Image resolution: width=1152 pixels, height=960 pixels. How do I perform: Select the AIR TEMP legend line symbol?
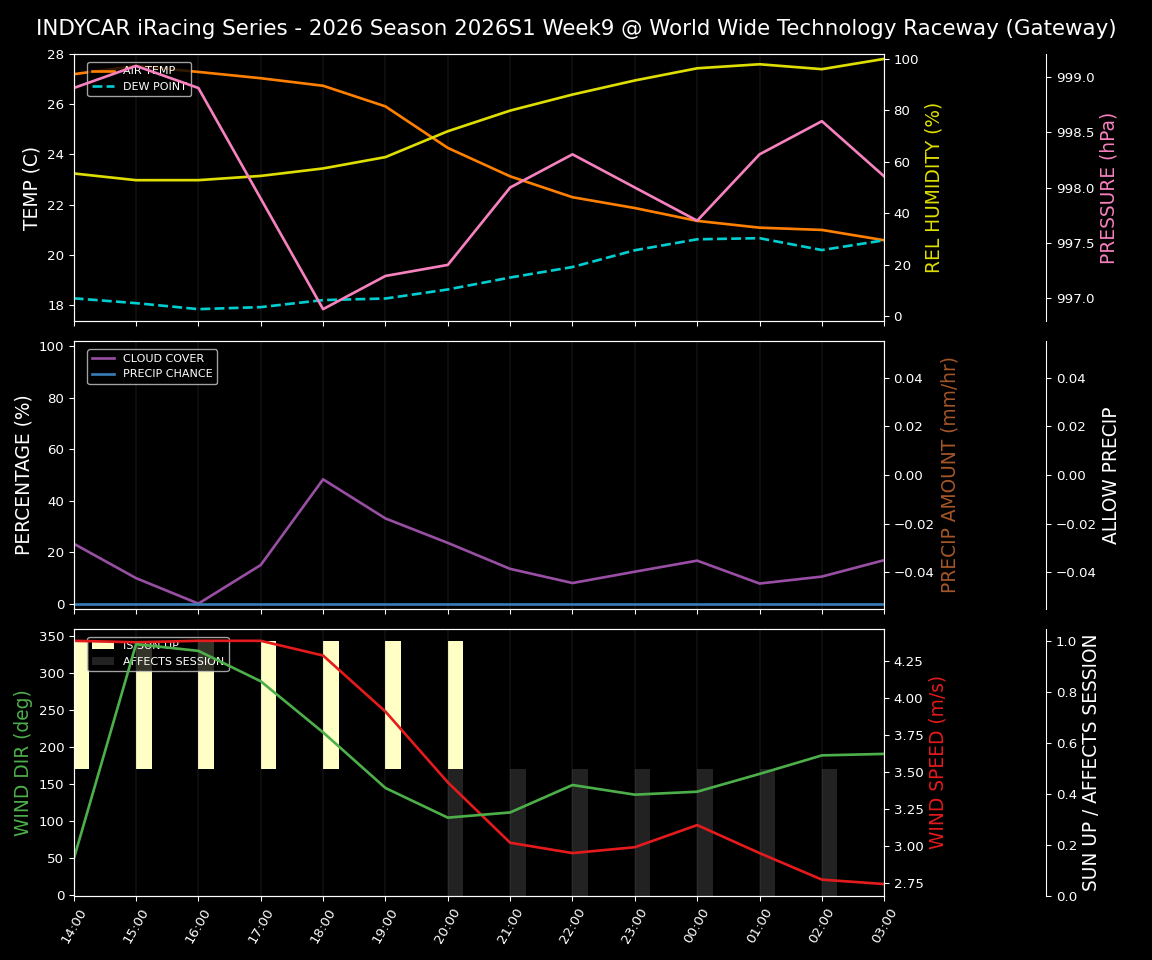104,71
